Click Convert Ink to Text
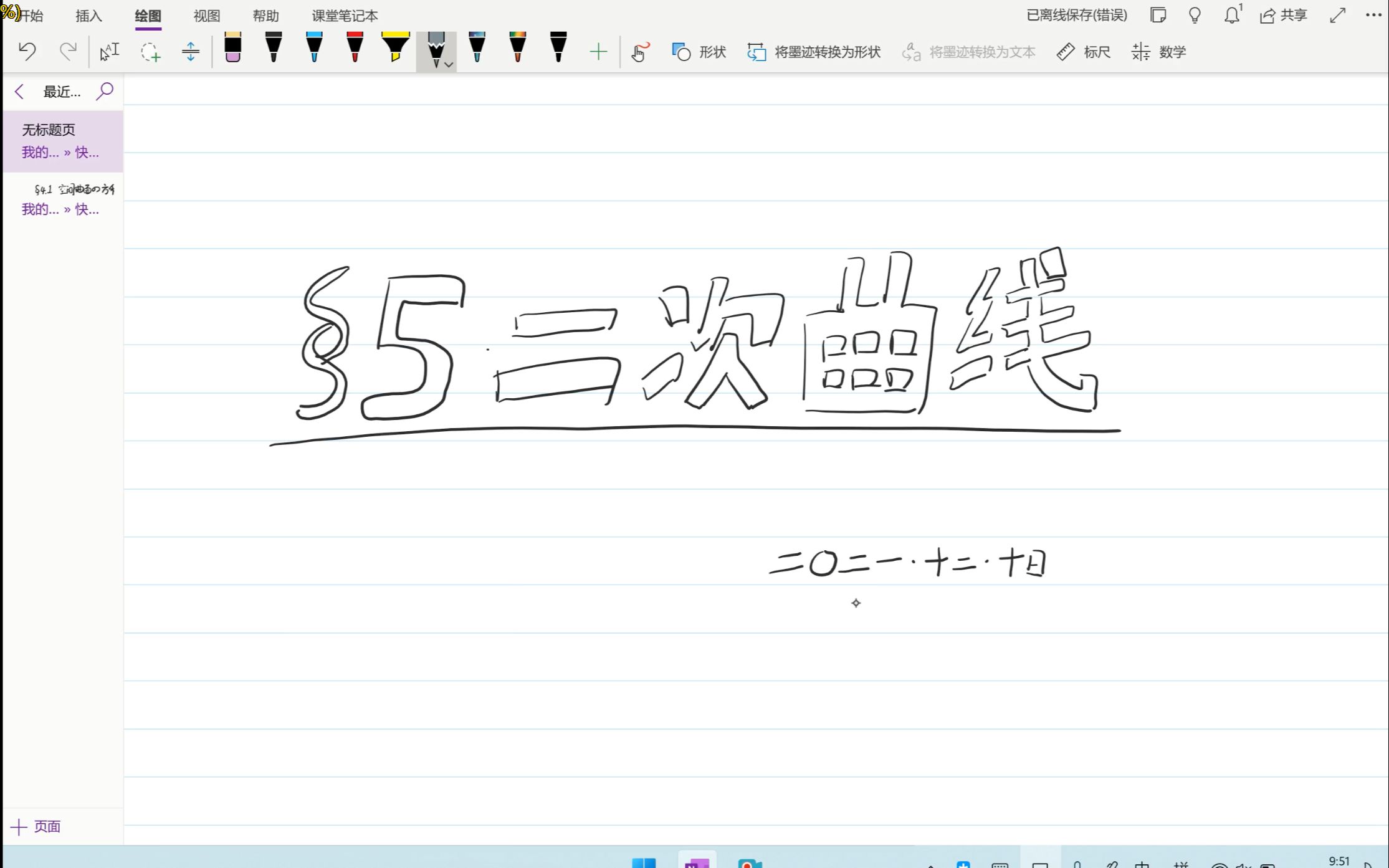1389x868 pixels. coord(968,52)
